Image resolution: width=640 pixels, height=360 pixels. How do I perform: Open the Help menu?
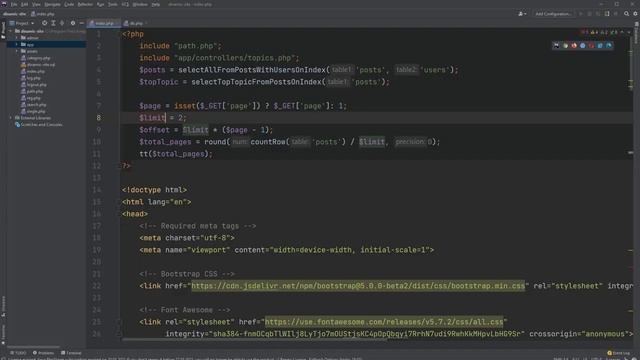[x=156, y=4]
